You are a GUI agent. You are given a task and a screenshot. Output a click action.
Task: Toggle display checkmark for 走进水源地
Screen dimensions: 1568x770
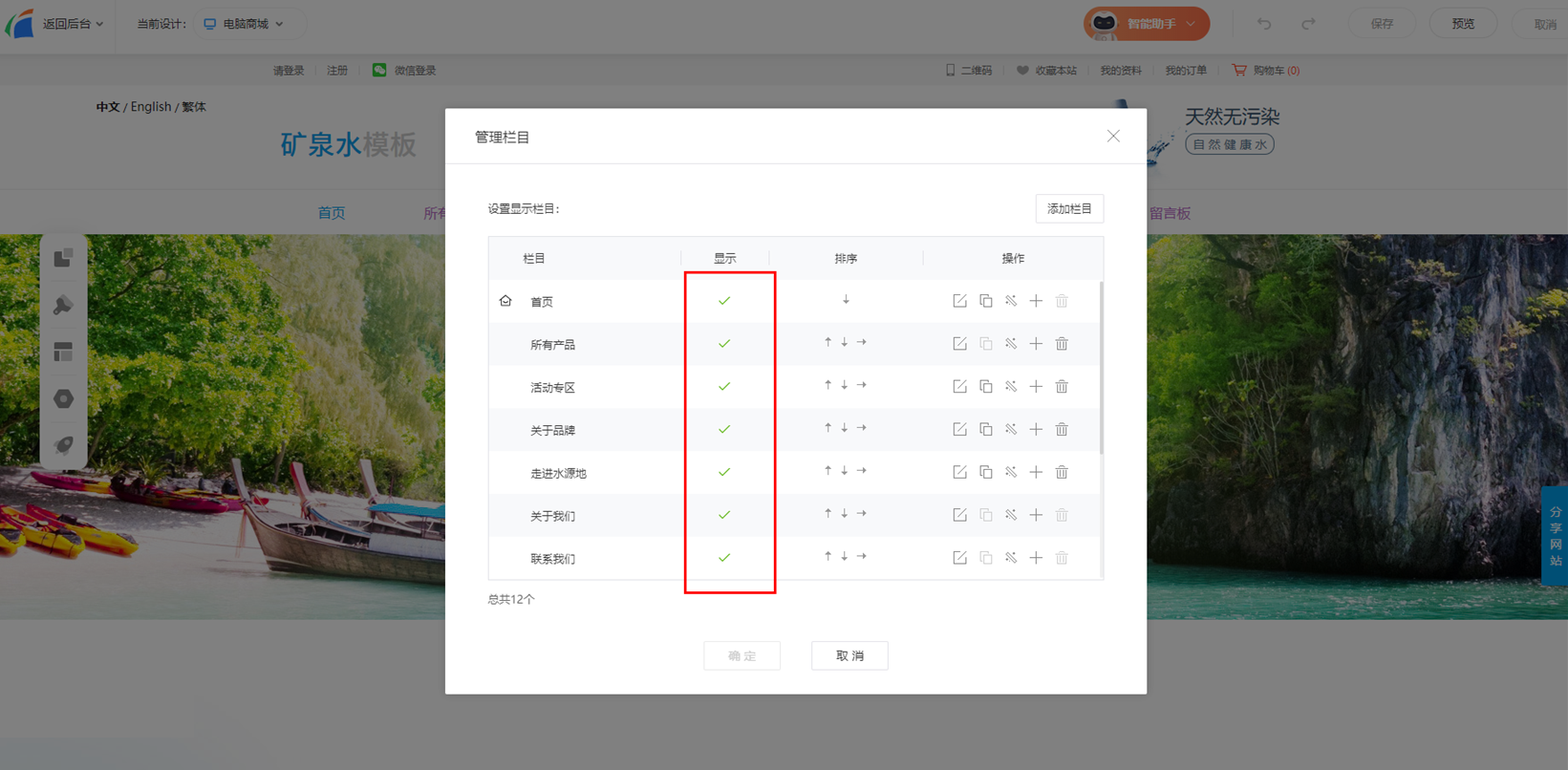pyautogui.click(x=724, y=473)
